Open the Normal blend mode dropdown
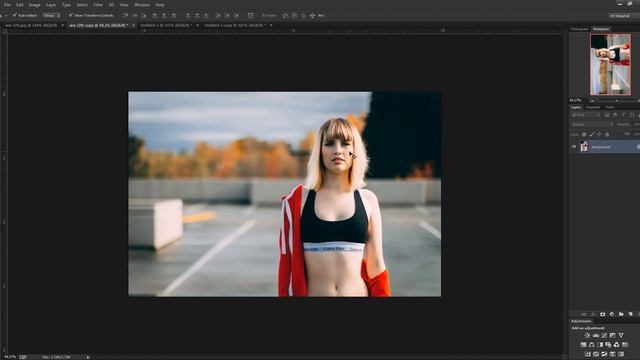The image size is (640, 360). click(592, 124)
